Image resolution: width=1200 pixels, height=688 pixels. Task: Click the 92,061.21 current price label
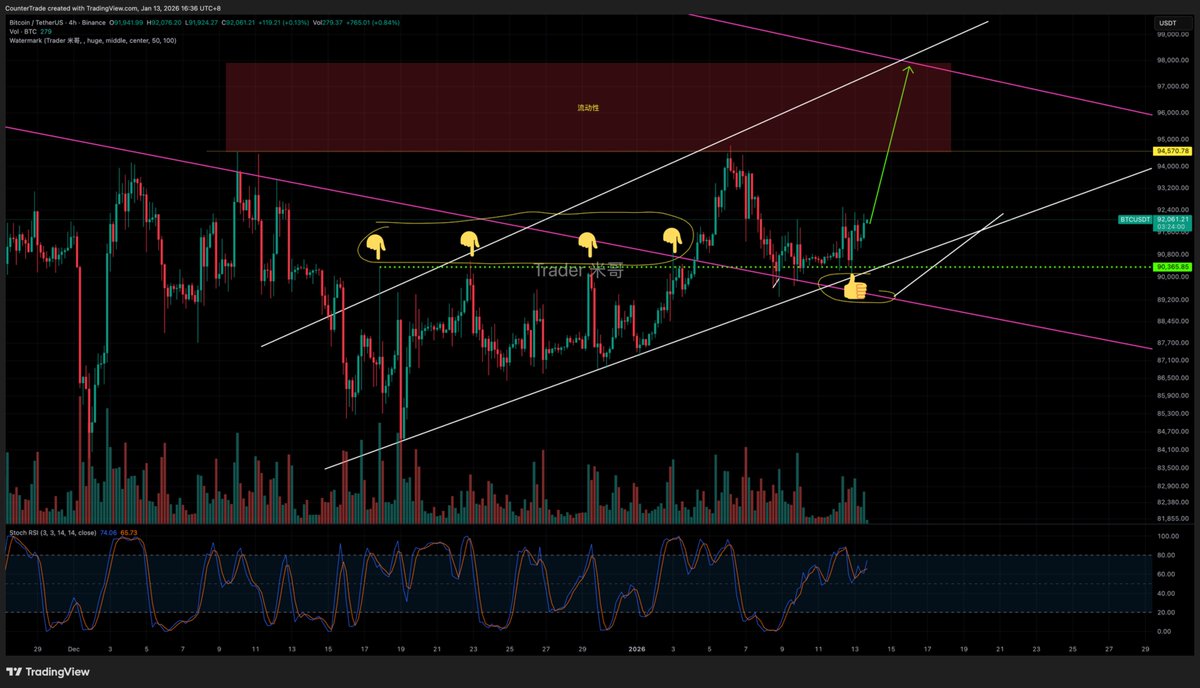click(1172, 218)
